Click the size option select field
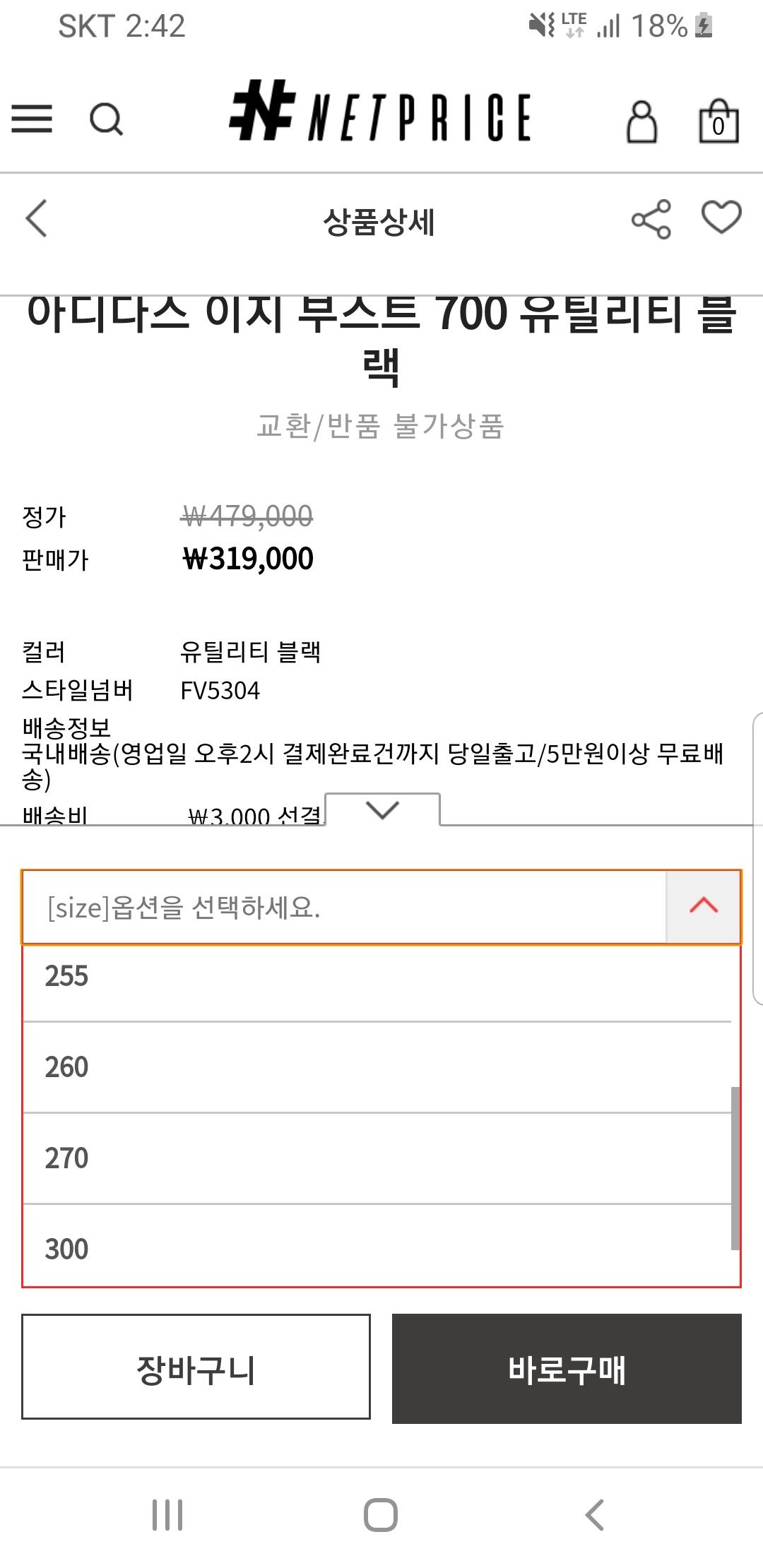Image resolution: width=763 pixels, height=1568 pixels. 345,907
